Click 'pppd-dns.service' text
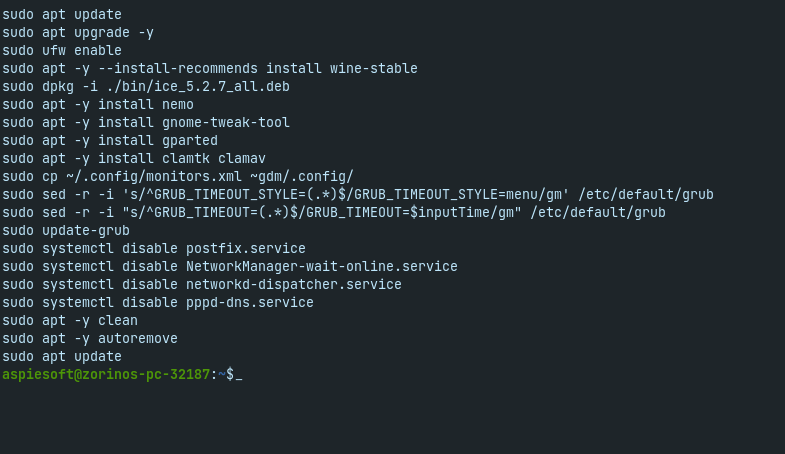Viewport: 785px width, 454px height. pyautogui.click(x=250, y=303)
